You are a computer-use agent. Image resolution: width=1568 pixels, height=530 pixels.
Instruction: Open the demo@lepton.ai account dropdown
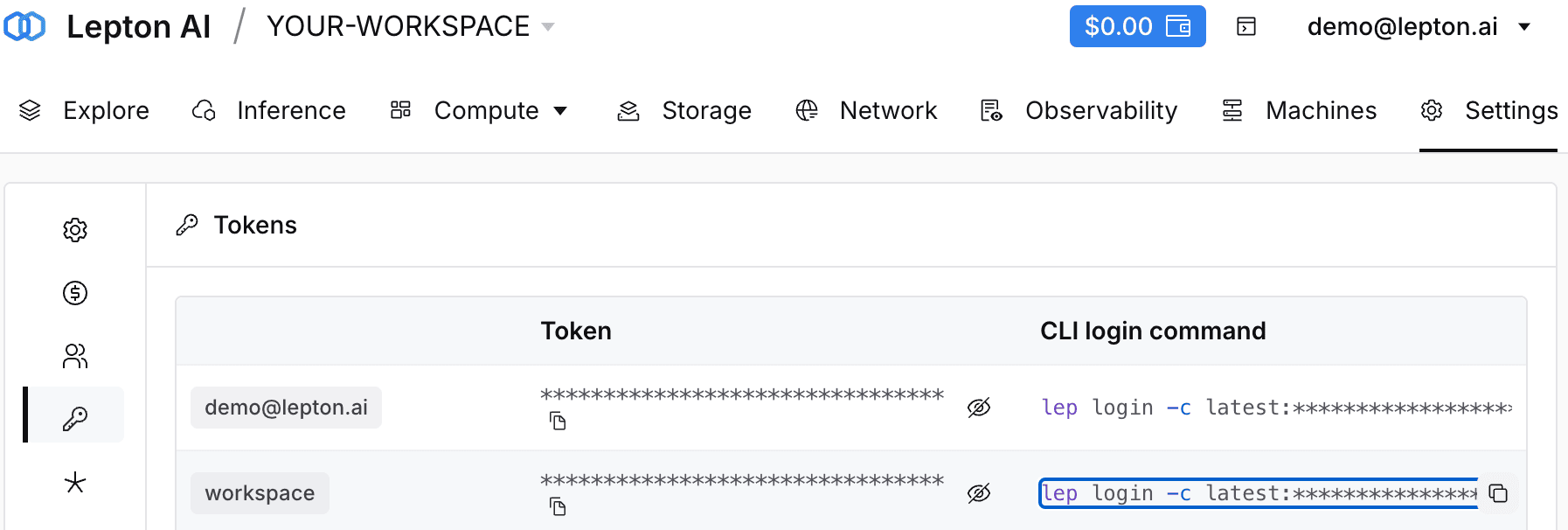coord(1419,26)
